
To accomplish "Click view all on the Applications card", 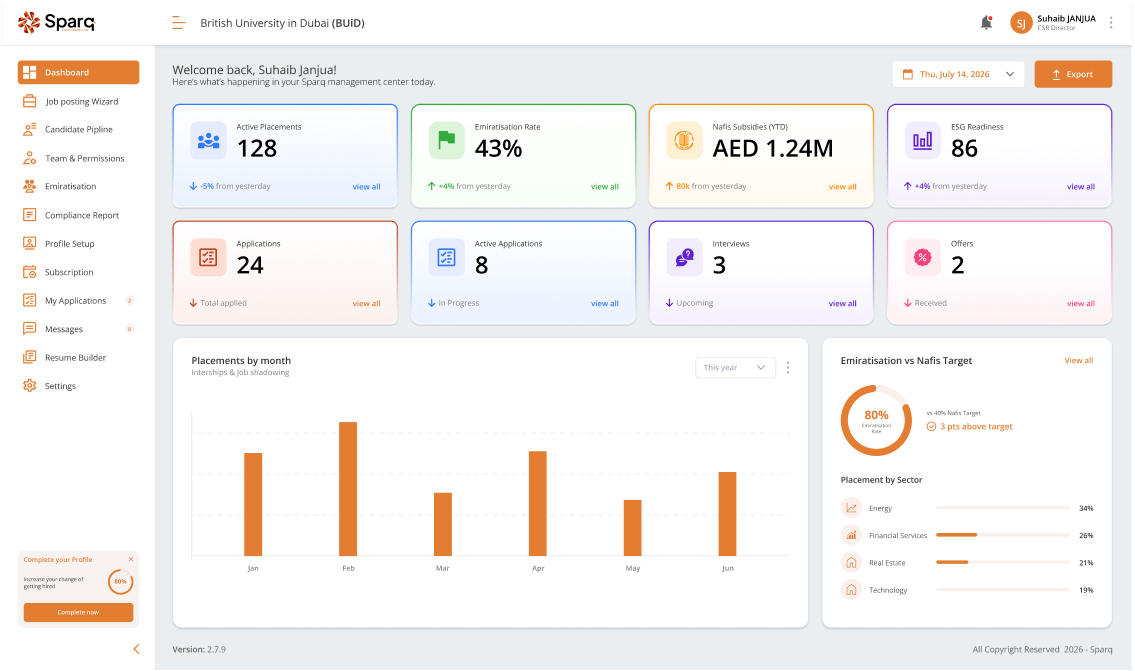I will [x=366, y=304].
